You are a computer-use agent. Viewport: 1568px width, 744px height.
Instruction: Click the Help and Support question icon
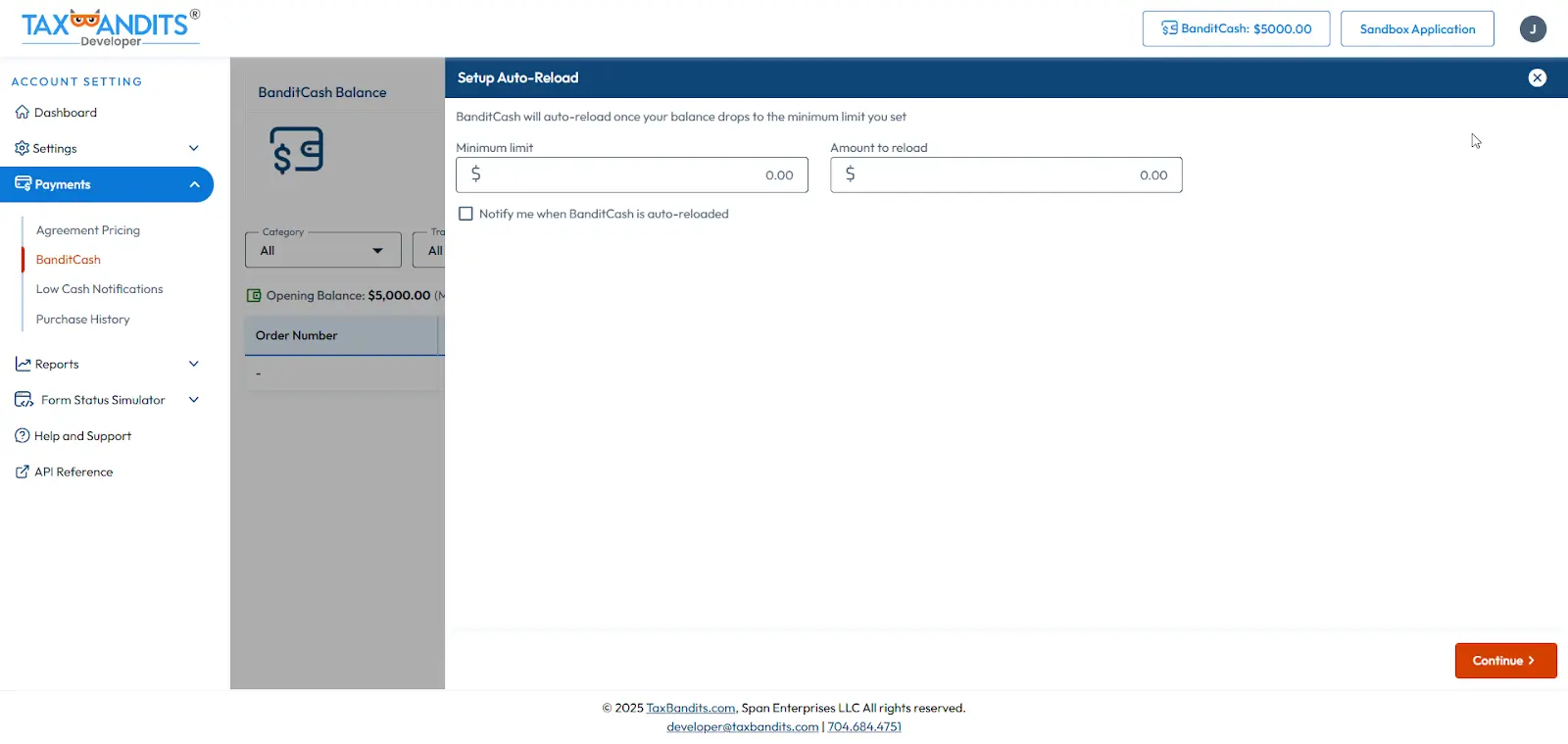click(22, 436)
